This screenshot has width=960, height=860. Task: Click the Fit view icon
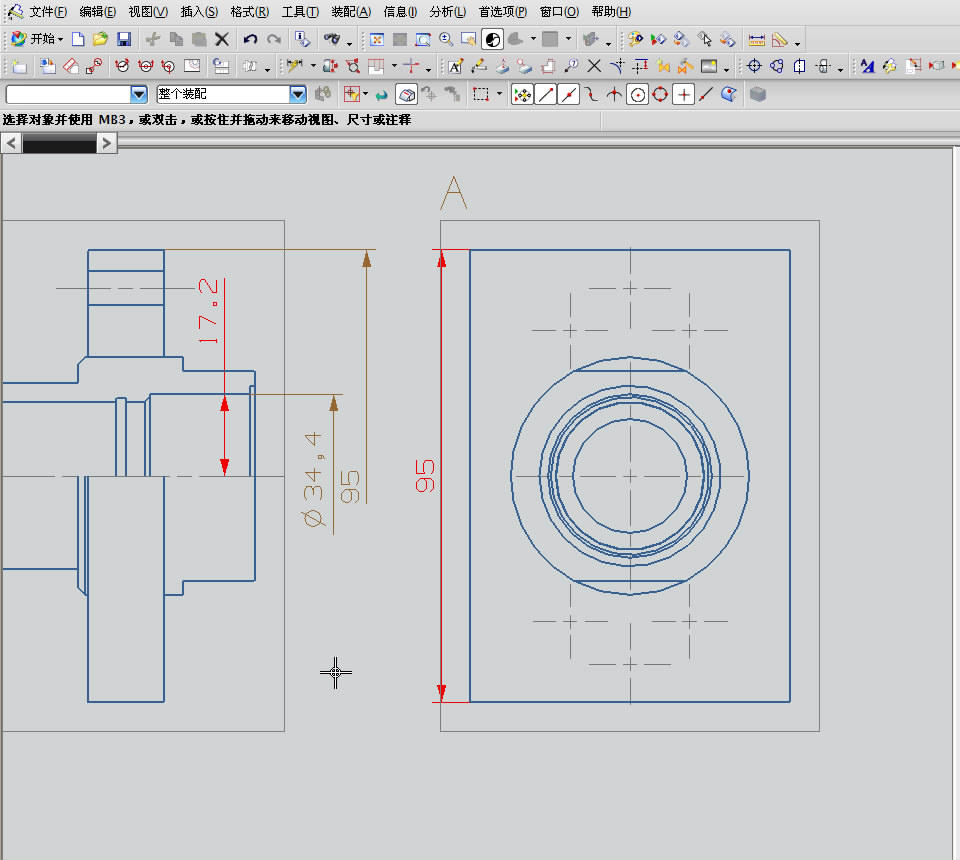click(x=377, y=40)
